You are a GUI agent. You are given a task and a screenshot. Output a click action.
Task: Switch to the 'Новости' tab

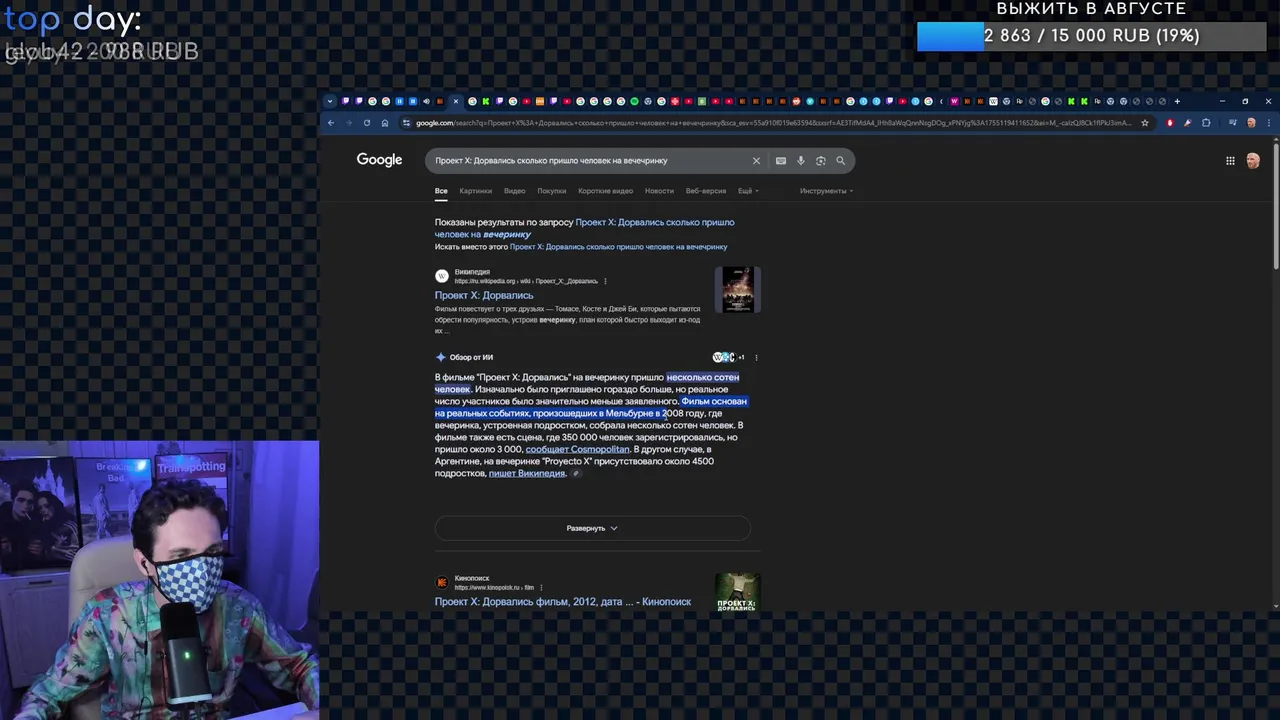tap(659, 191)
